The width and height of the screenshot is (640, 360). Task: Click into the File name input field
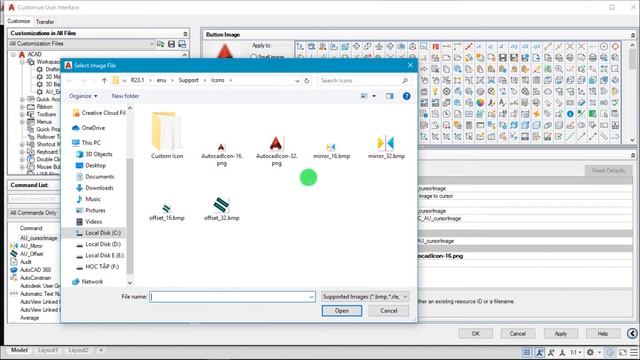[233, 297]
